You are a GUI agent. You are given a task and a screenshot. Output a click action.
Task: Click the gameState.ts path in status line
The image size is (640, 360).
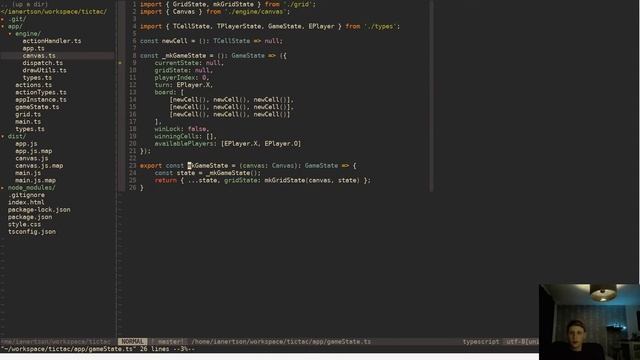[x=281, y=342]
